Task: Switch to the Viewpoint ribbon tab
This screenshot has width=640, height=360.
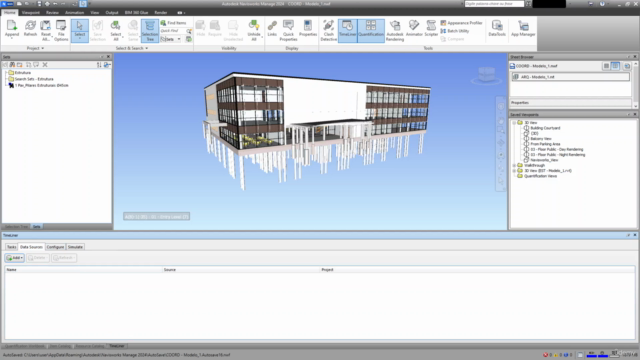Action: (31, 13)
